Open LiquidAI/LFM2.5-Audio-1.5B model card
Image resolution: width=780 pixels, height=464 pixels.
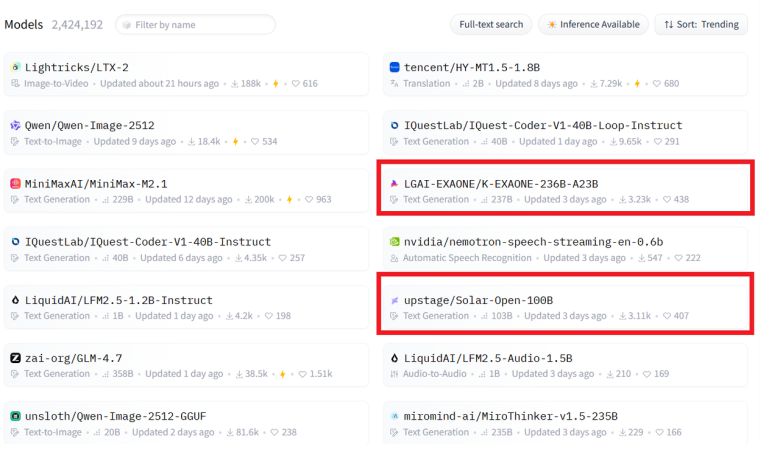pyautogui.click(x=486, y=357)
